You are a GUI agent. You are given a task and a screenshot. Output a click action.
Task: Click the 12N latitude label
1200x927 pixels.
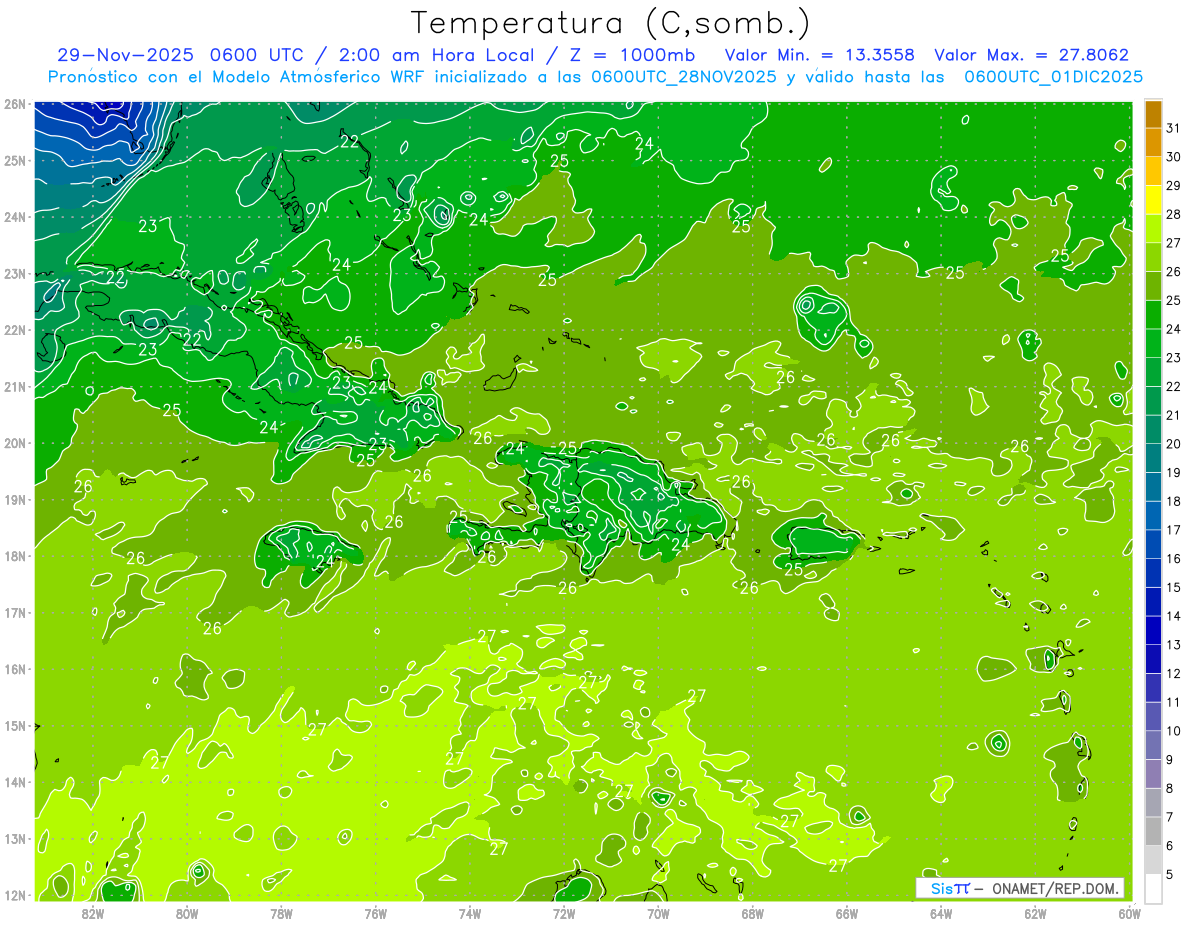(x=15, y=895)
